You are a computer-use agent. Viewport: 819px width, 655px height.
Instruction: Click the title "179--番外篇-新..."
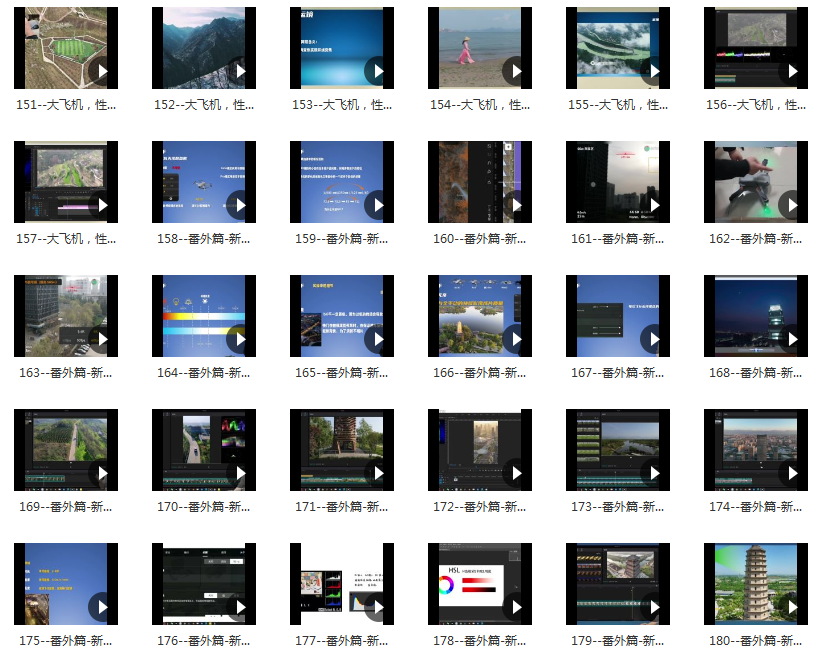point(618,641)
